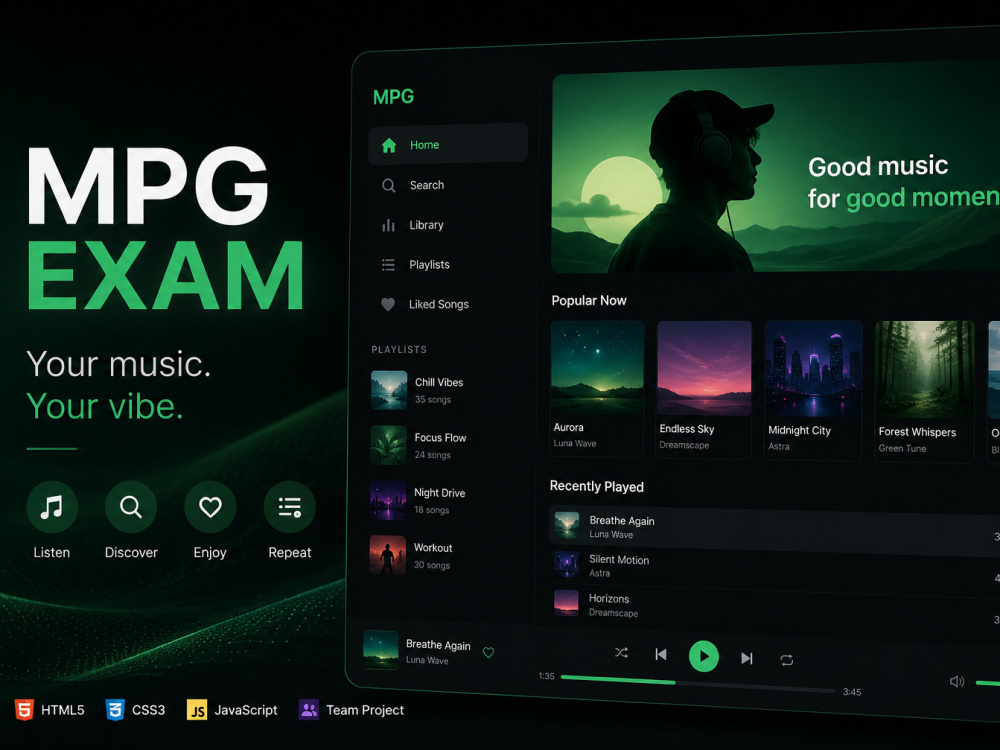
Task: Select the Night Drive playlist title
Action: 439,492
